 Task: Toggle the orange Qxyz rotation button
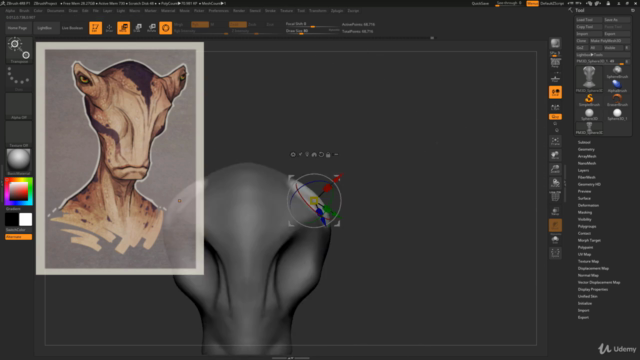(x=555, y=117)
